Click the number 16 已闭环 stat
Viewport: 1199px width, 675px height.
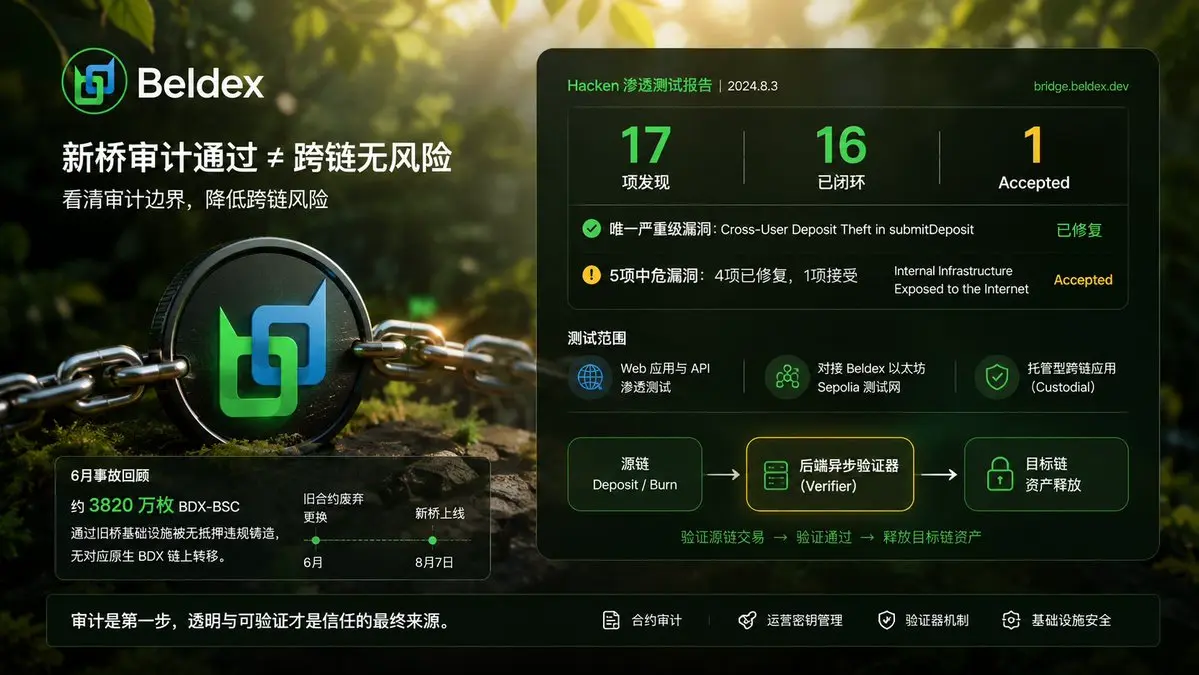click(x=841, y=157)
